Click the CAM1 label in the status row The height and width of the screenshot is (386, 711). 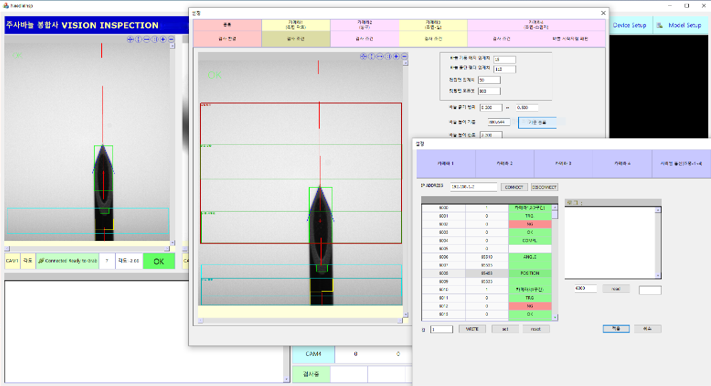tap(12, 261)
